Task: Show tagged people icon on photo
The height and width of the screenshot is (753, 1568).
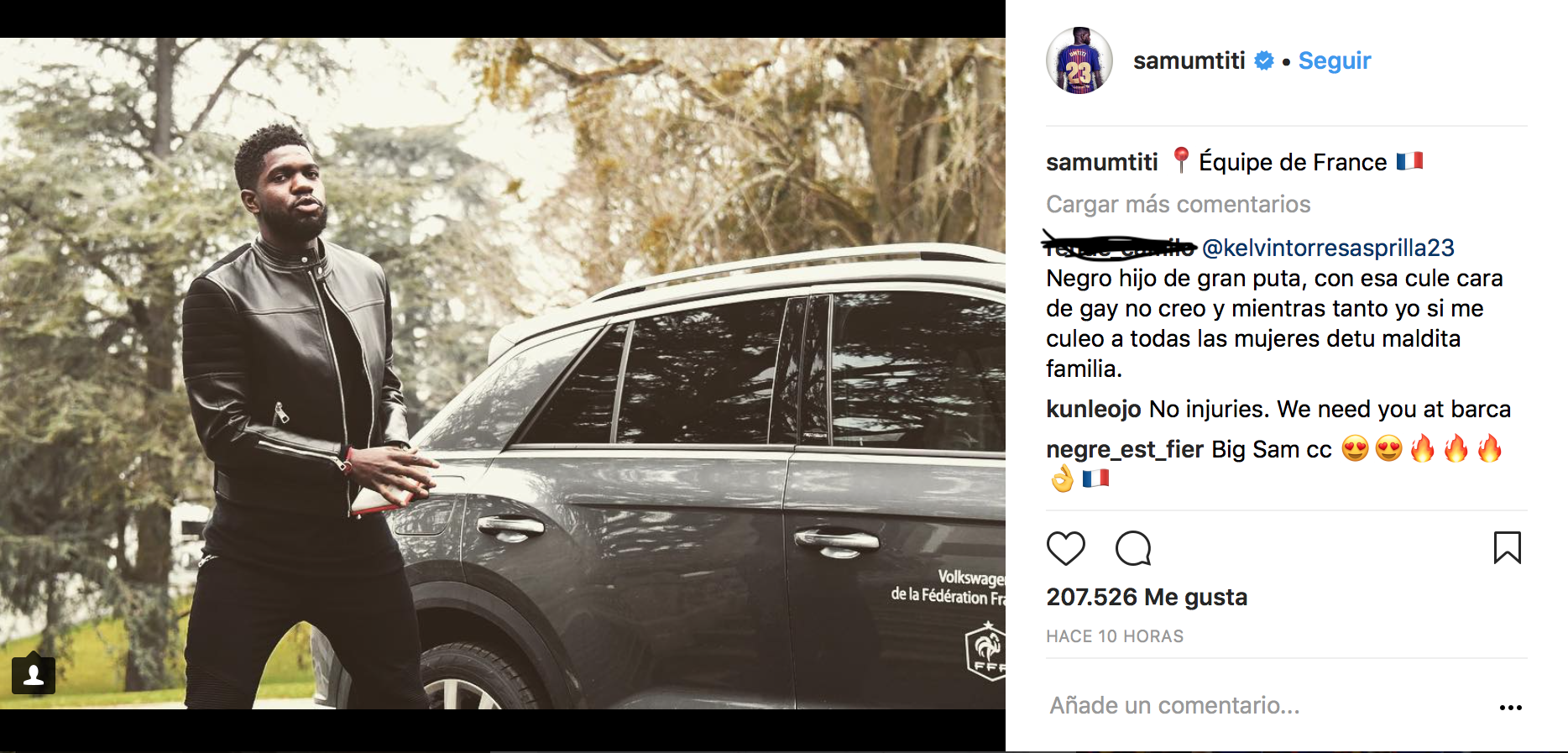Action: tap(34, 675)
